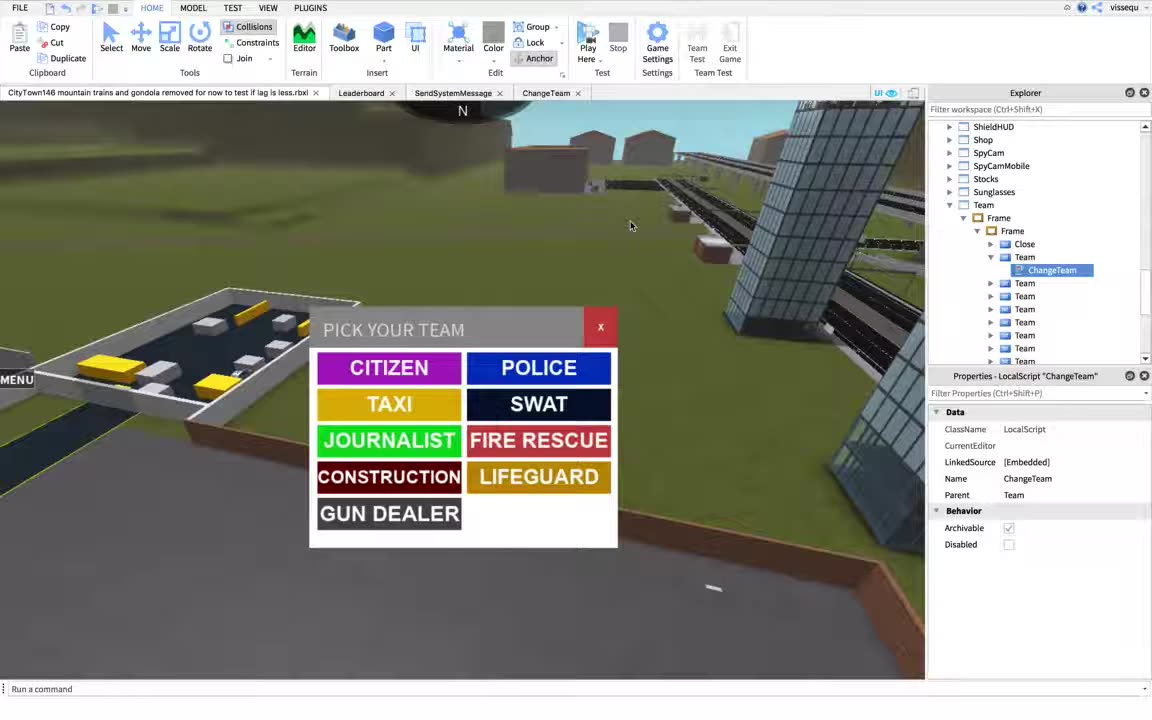Choose the SWAT team button
Screen dimensions: 1152x720
[x=539, y=405]
